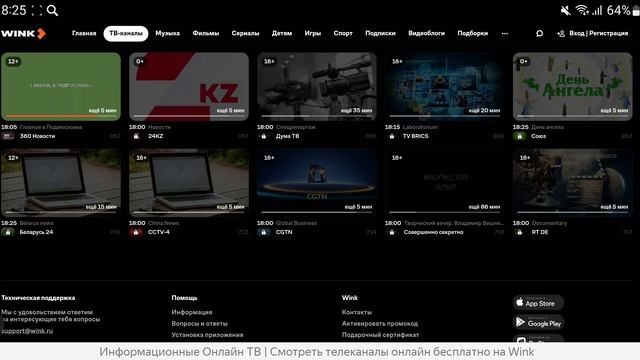This screenshot has height=360, width=640.
Task: Click the TV BRICS channel lock icon
Action: [x=392, y=136]
